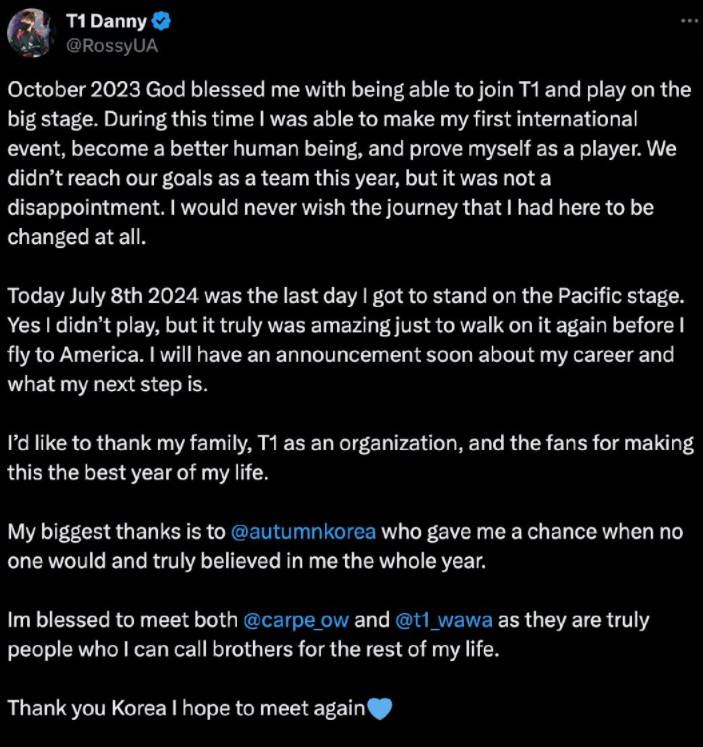Click the 'Im blessed to meet both' text
703x747 pixels.
tap(122, 620)
